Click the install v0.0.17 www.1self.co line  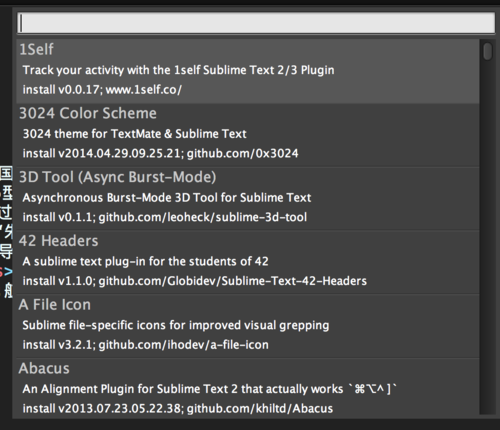(102, 90)
